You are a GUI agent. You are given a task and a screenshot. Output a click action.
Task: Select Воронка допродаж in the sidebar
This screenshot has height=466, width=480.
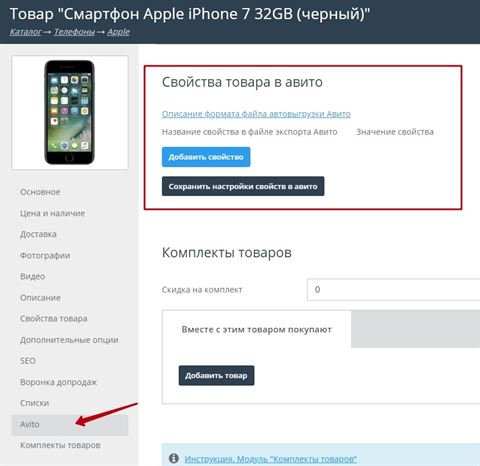pyautogui.click(x=58, y=382)
